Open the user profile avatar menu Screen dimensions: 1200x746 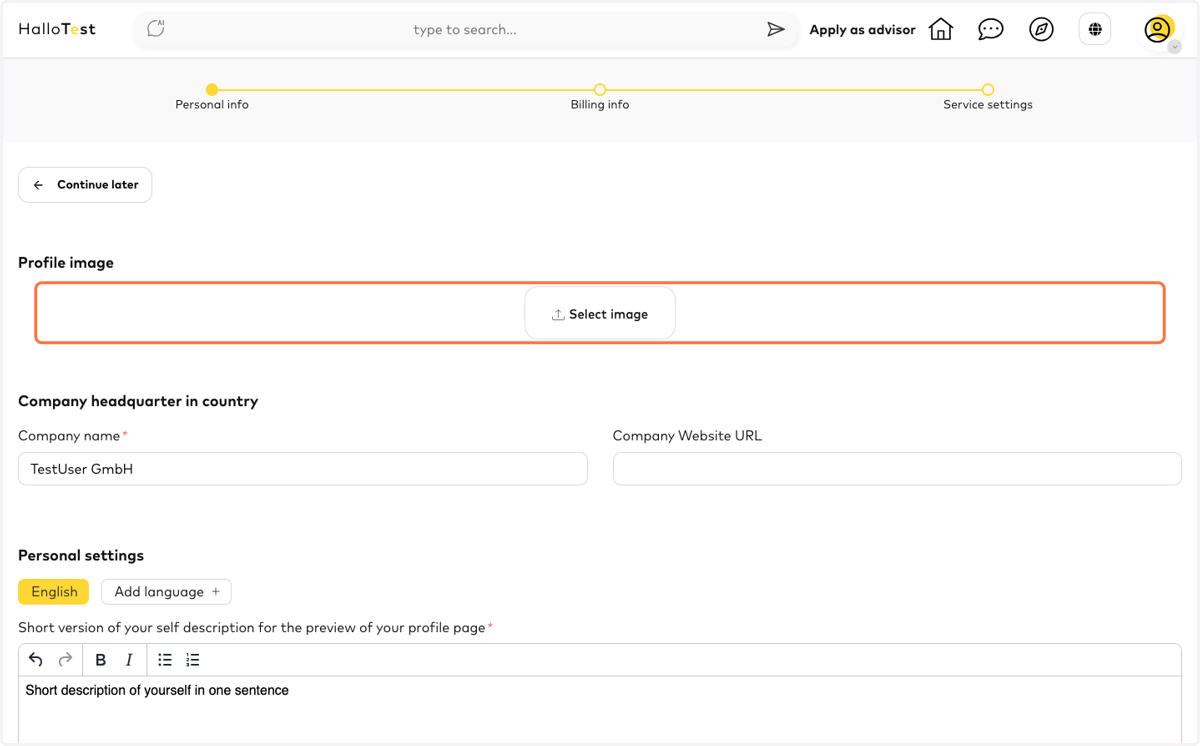(1158, 29)
